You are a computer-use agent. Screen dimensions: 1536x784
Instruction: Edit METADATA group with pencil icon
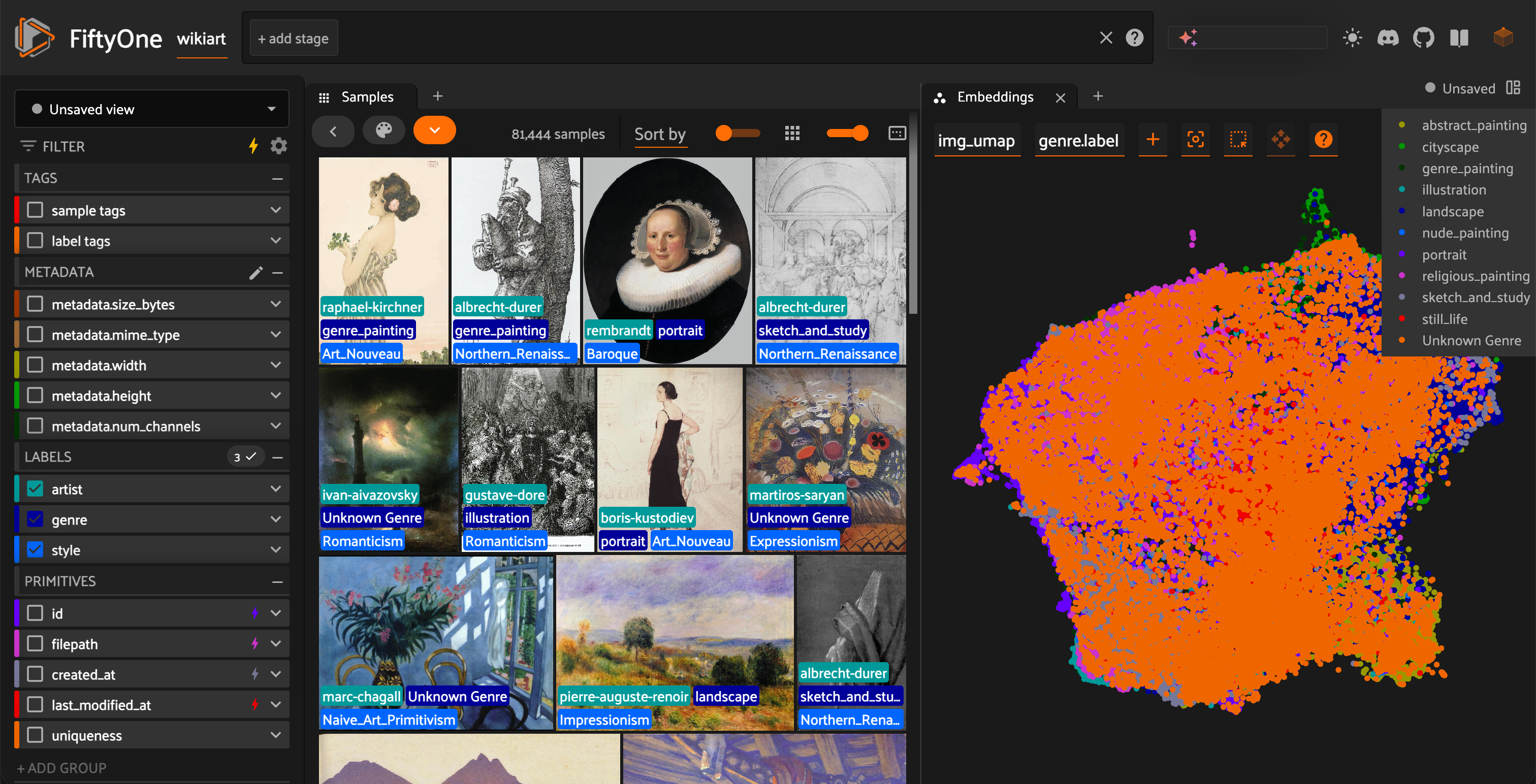coord(256,273)
